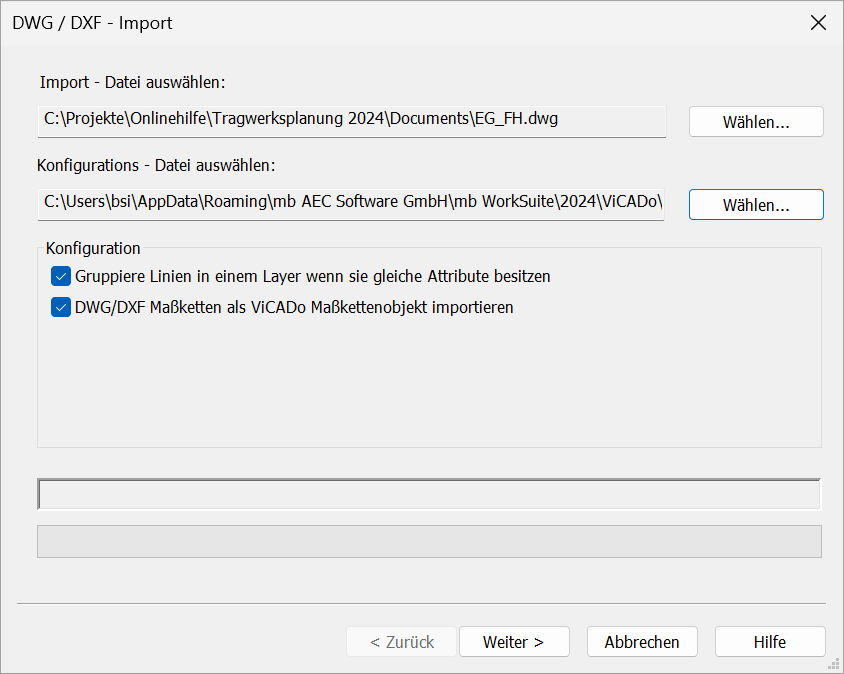Open file chooser via Wählen for the import file

pyautogui.click(x=756, y=122)
